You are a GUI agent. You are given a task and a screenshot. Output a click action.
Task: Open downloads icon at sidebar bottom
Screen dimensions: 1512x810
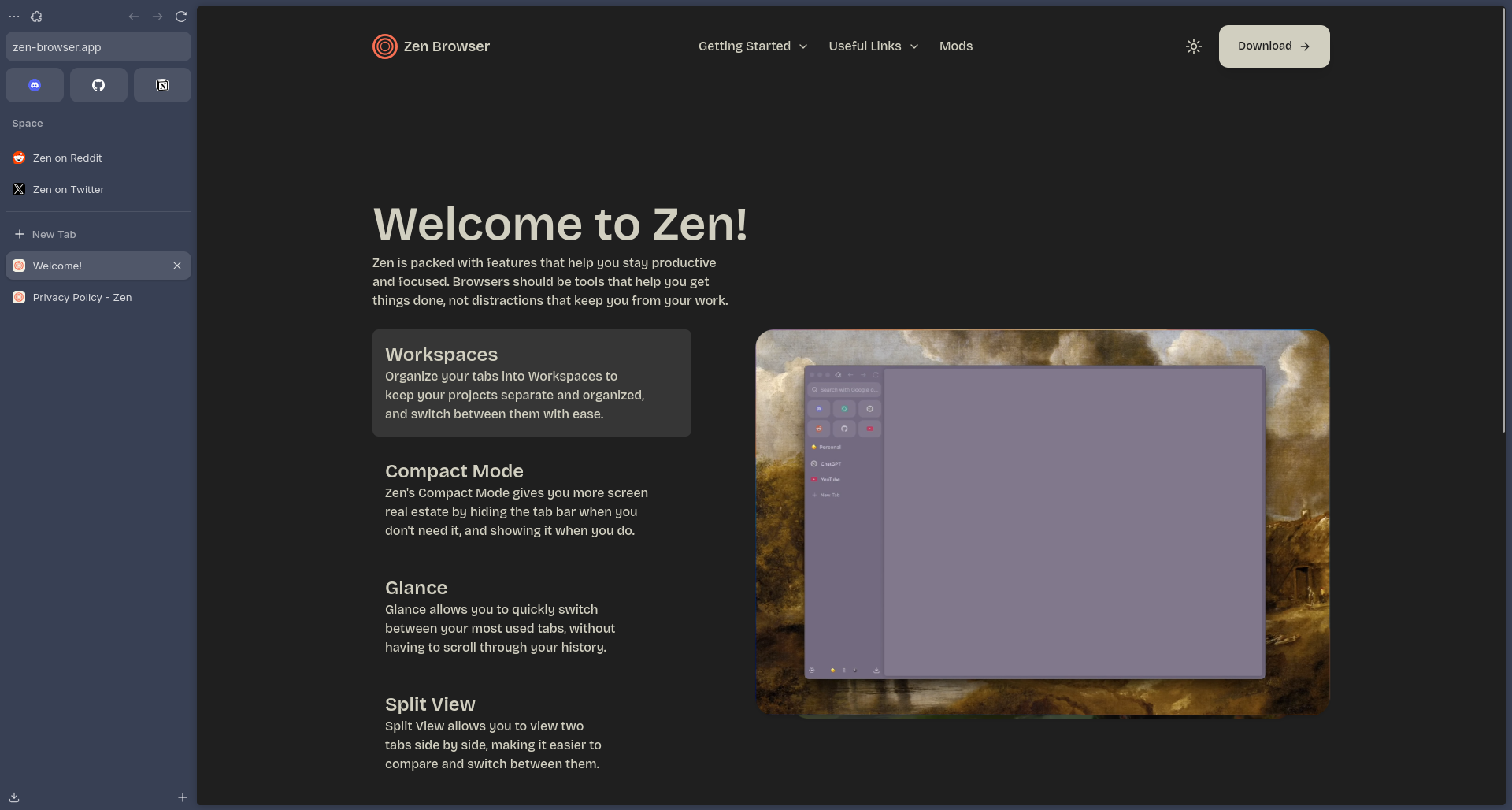pyautogui.click(x=14, y=797)
